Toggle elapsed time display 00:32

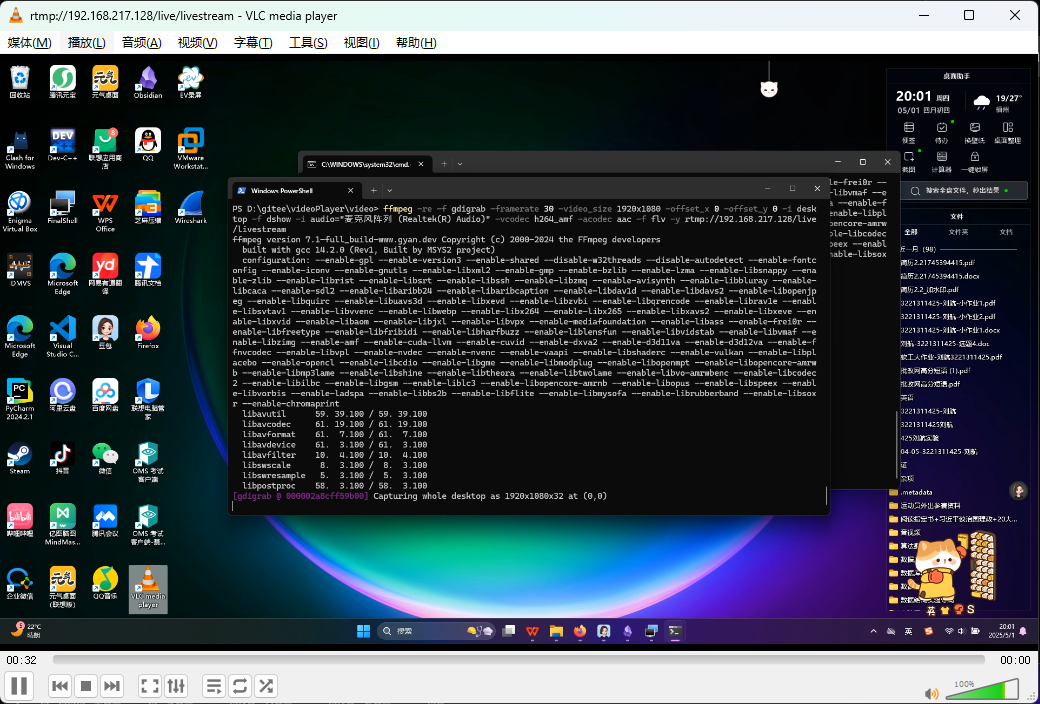pos(21,660)
